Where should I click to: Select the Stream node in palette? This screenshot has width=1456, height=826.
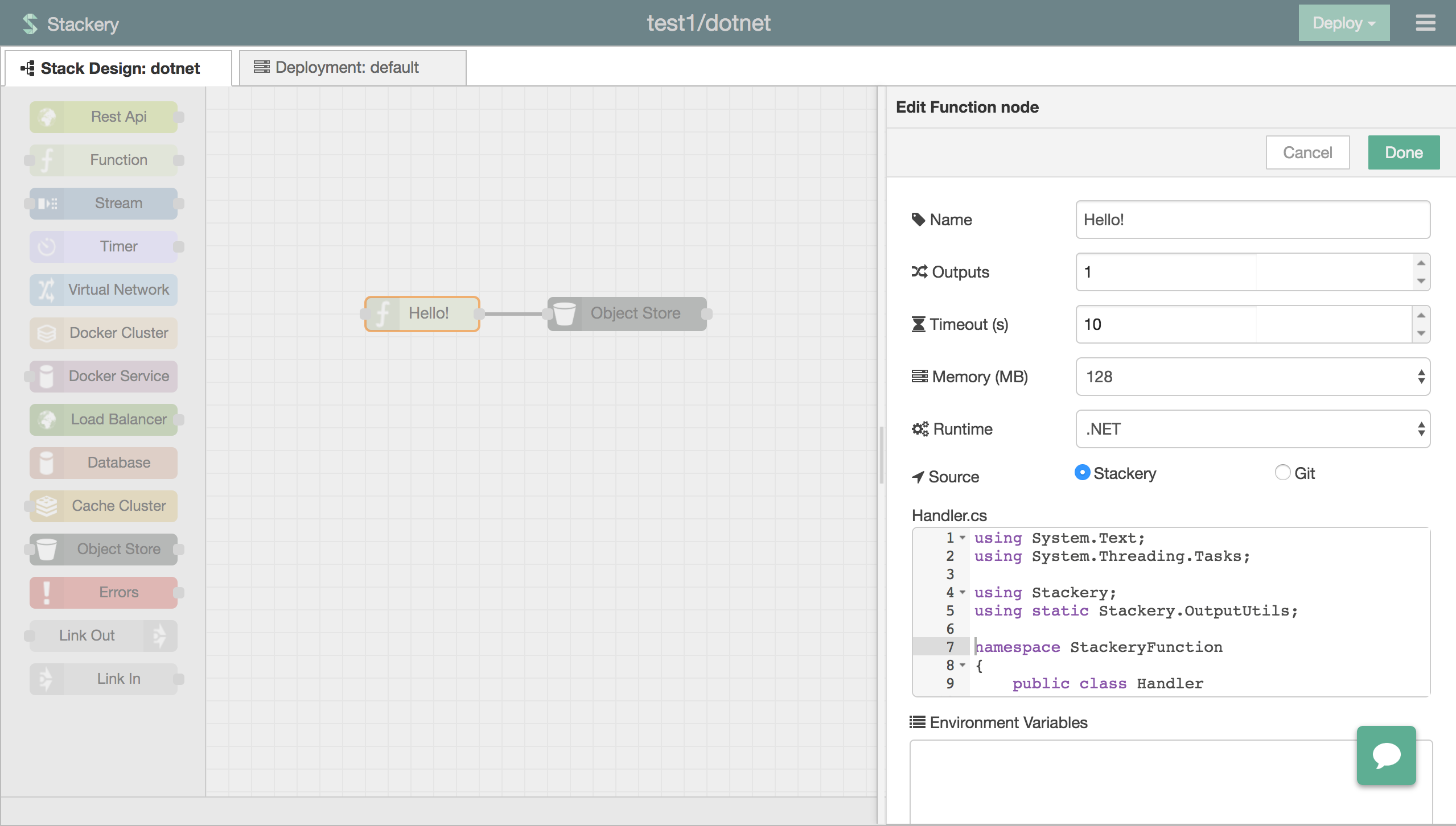[104, 203]
